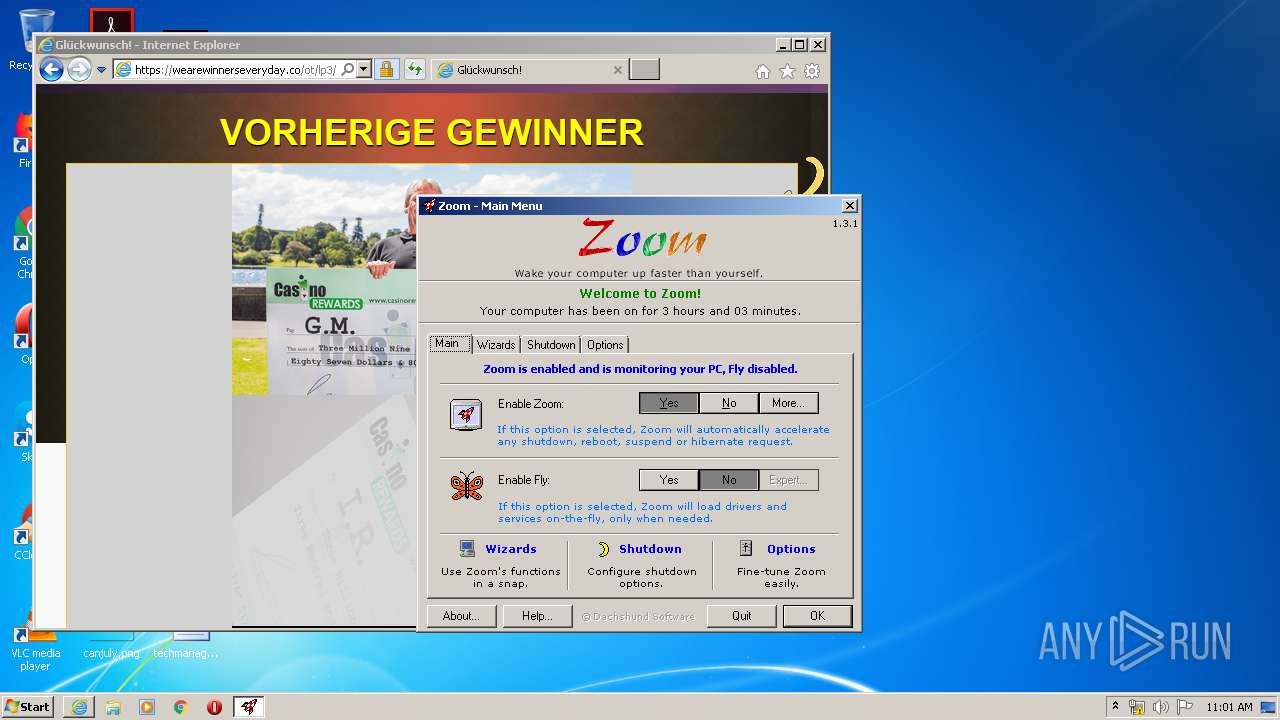Set Enable Zoom to No
1280x720 pixels.
coord(729,403)
